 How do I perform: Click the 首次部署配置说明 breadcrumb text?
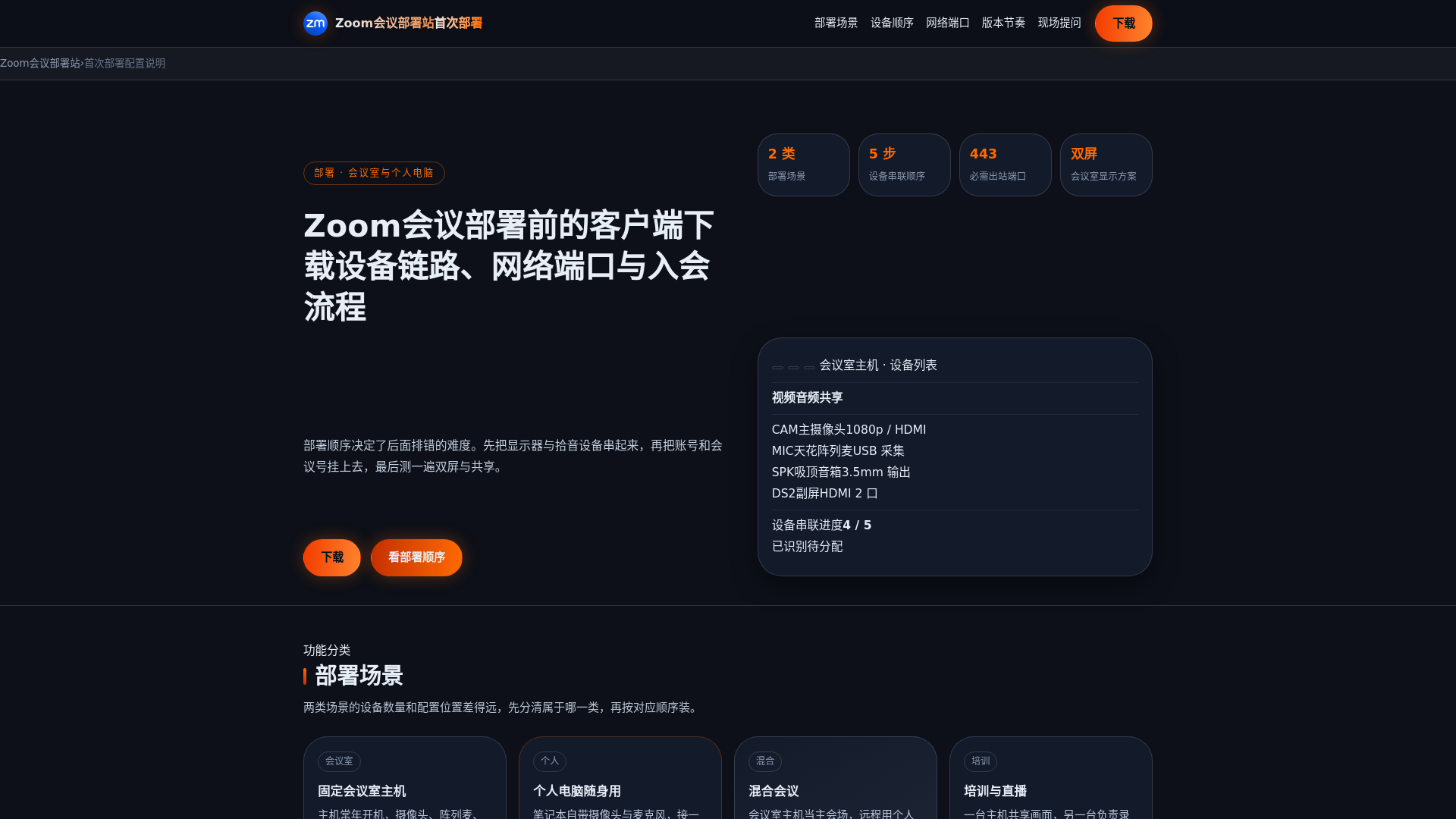124,64
